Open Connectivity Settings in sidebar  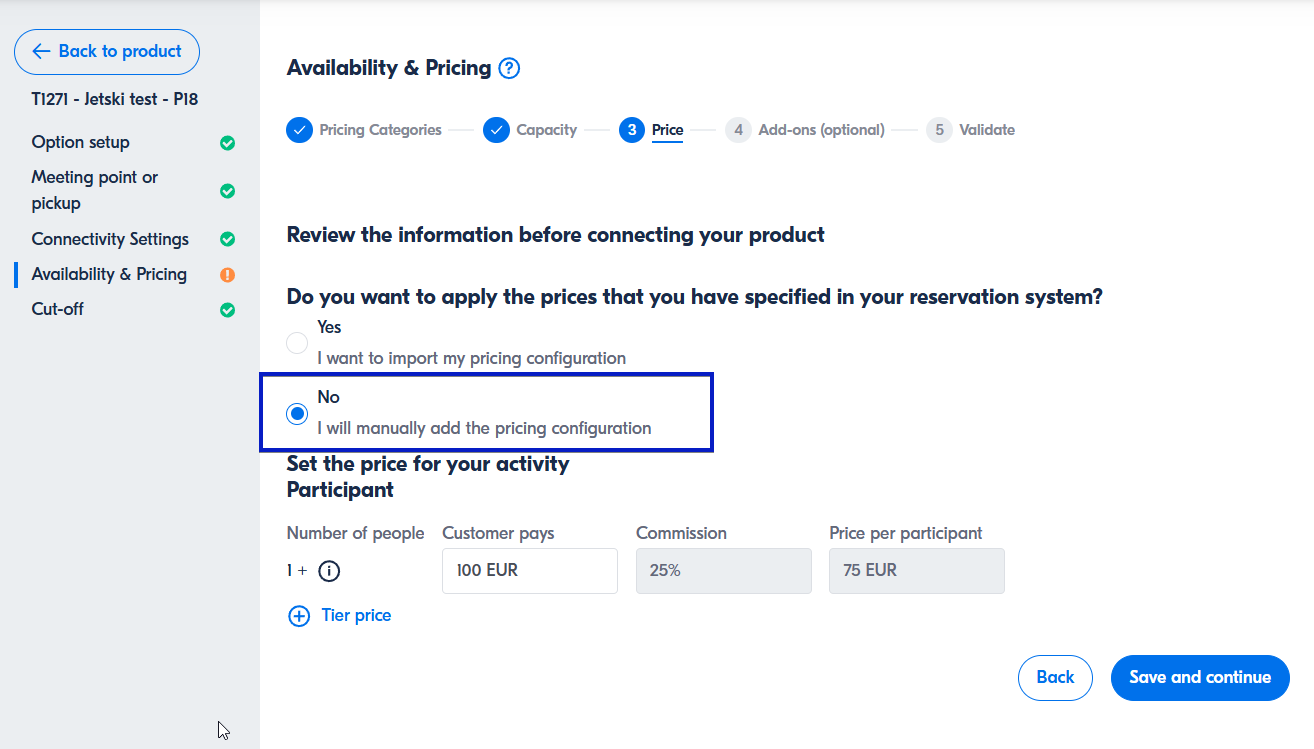tap(110, 239)
